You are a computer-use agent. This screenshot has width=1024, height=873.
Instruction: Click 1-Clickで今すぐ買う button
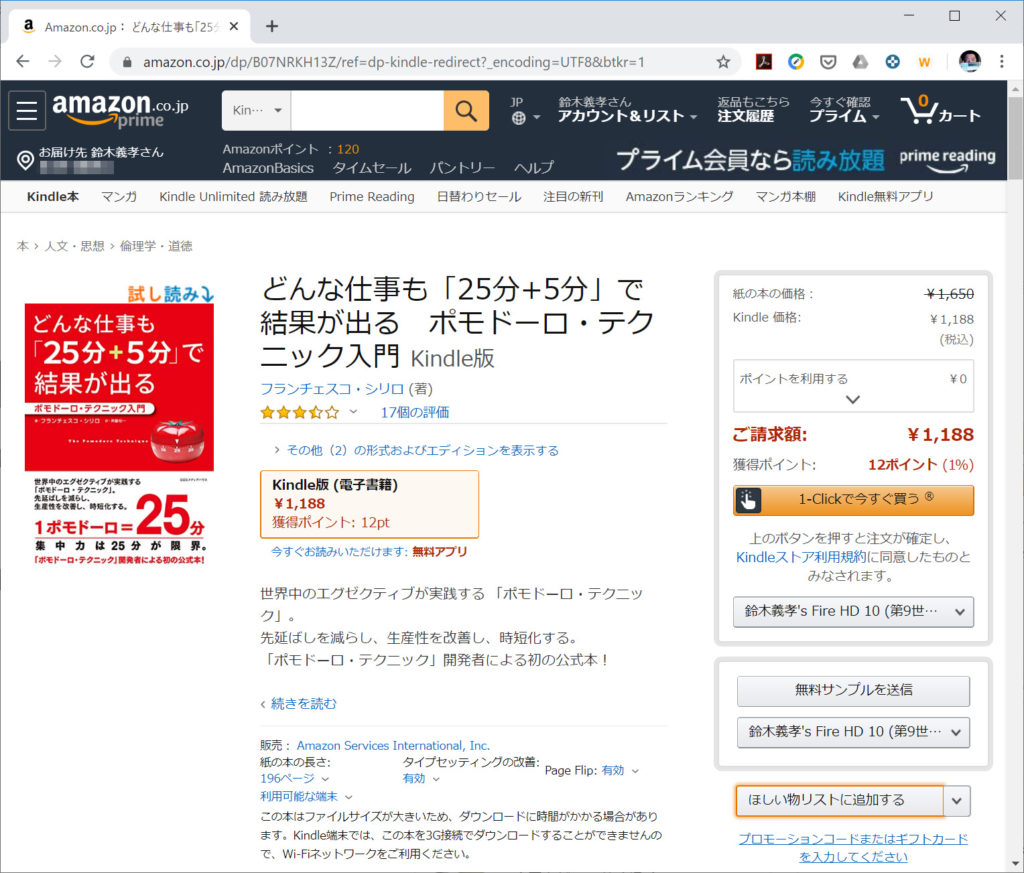pos(853,500)
